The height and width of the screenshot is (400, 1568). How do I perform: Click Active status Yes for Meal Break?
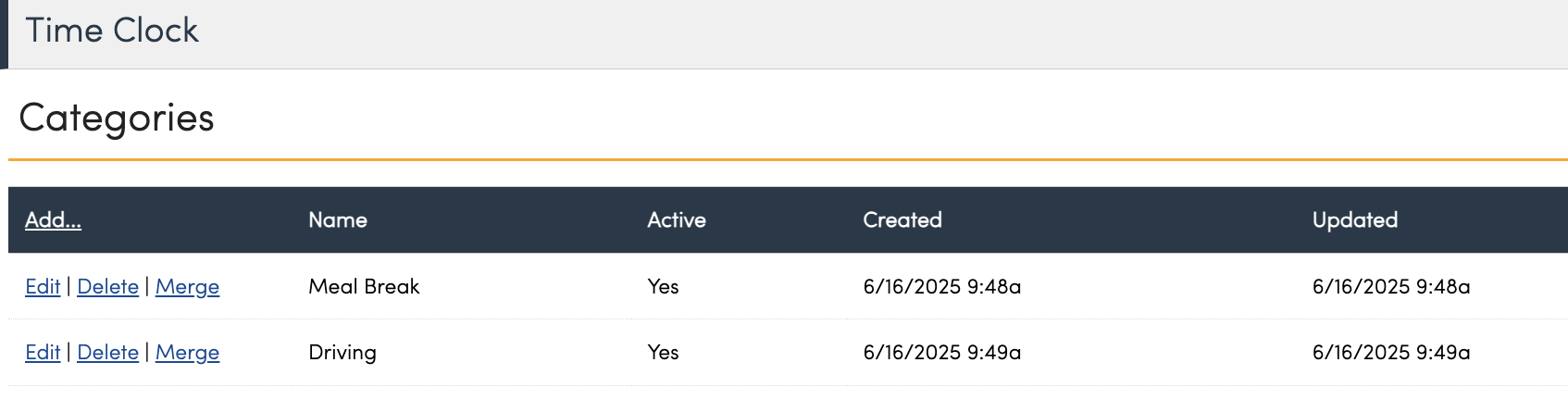pos(663,287)
